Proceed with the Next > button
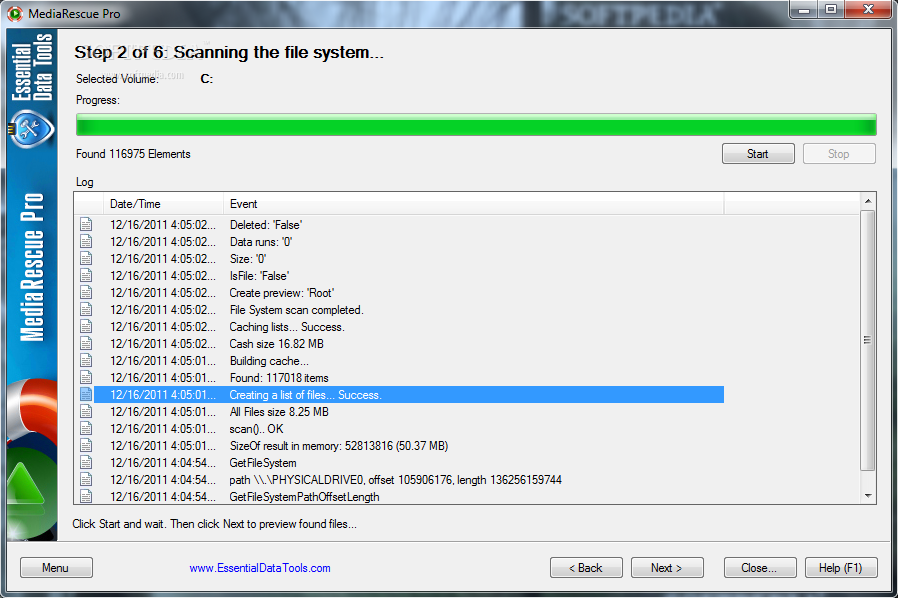 click(x=667, y=568)
